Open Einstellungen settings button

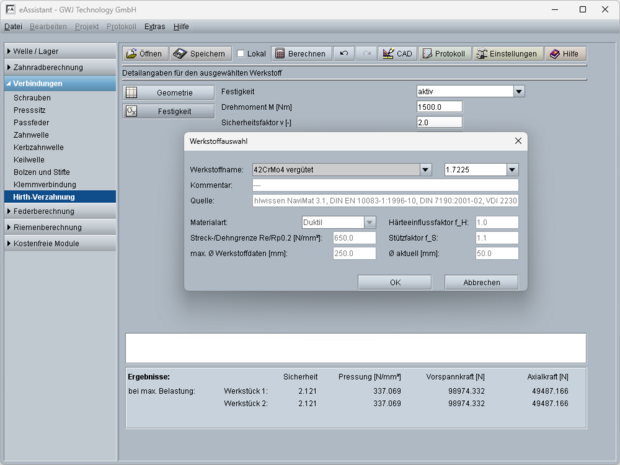[x=508, y=53]
